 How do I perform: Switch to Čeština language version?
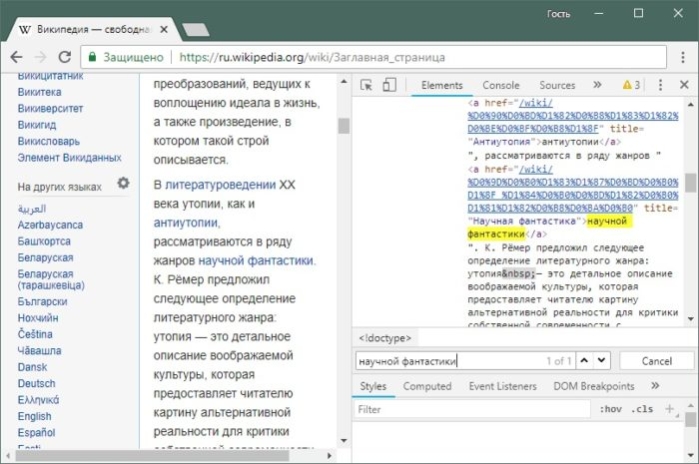pos(35,334)
